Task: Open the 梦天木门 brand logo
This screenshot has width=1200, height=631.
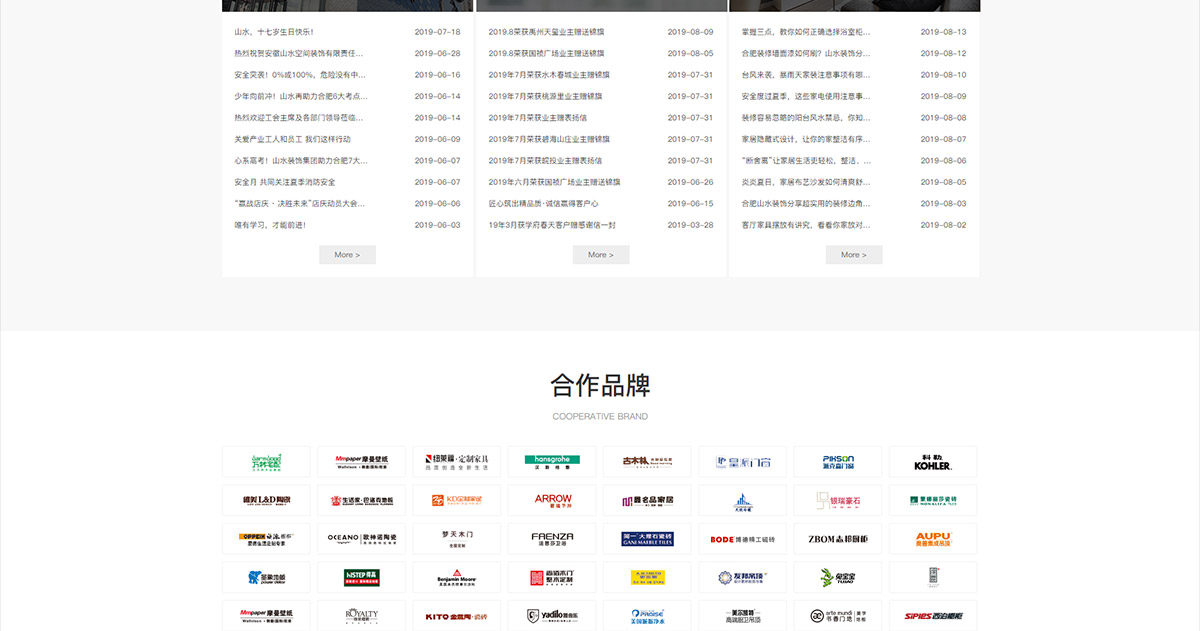Action: click(457, 538)
